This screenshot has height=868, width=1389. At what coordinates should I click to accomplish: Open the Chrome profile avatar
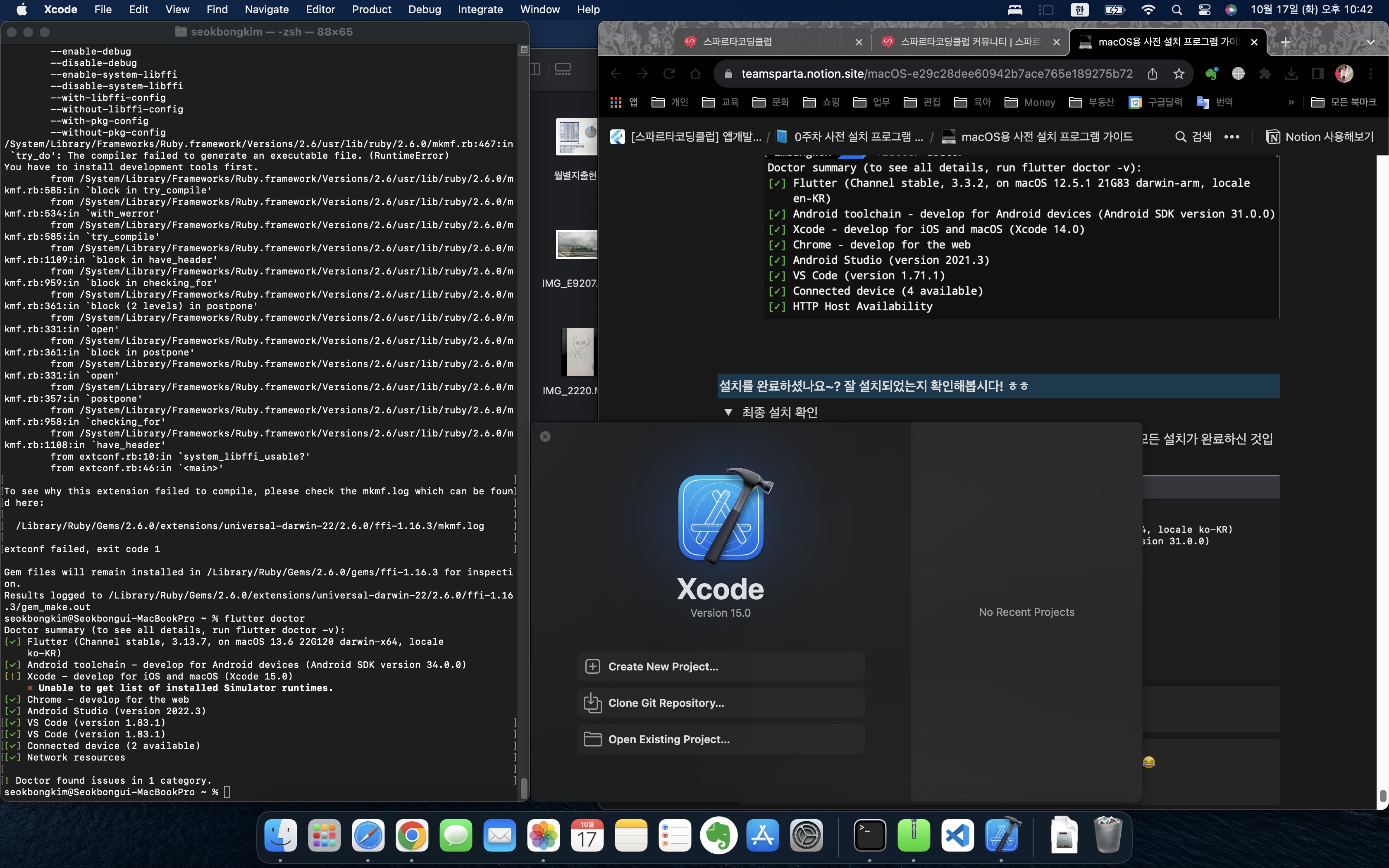1344,74
